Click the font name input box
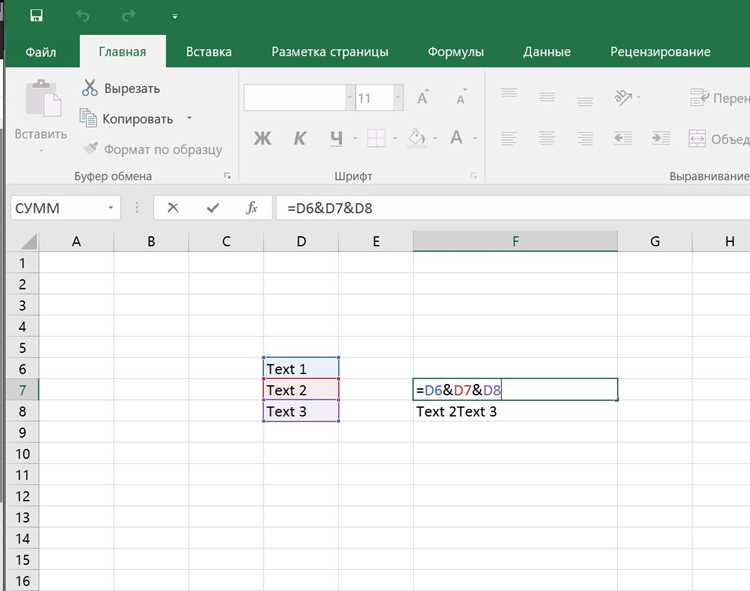This screenshot has height=591, width=750. (295, 98)
